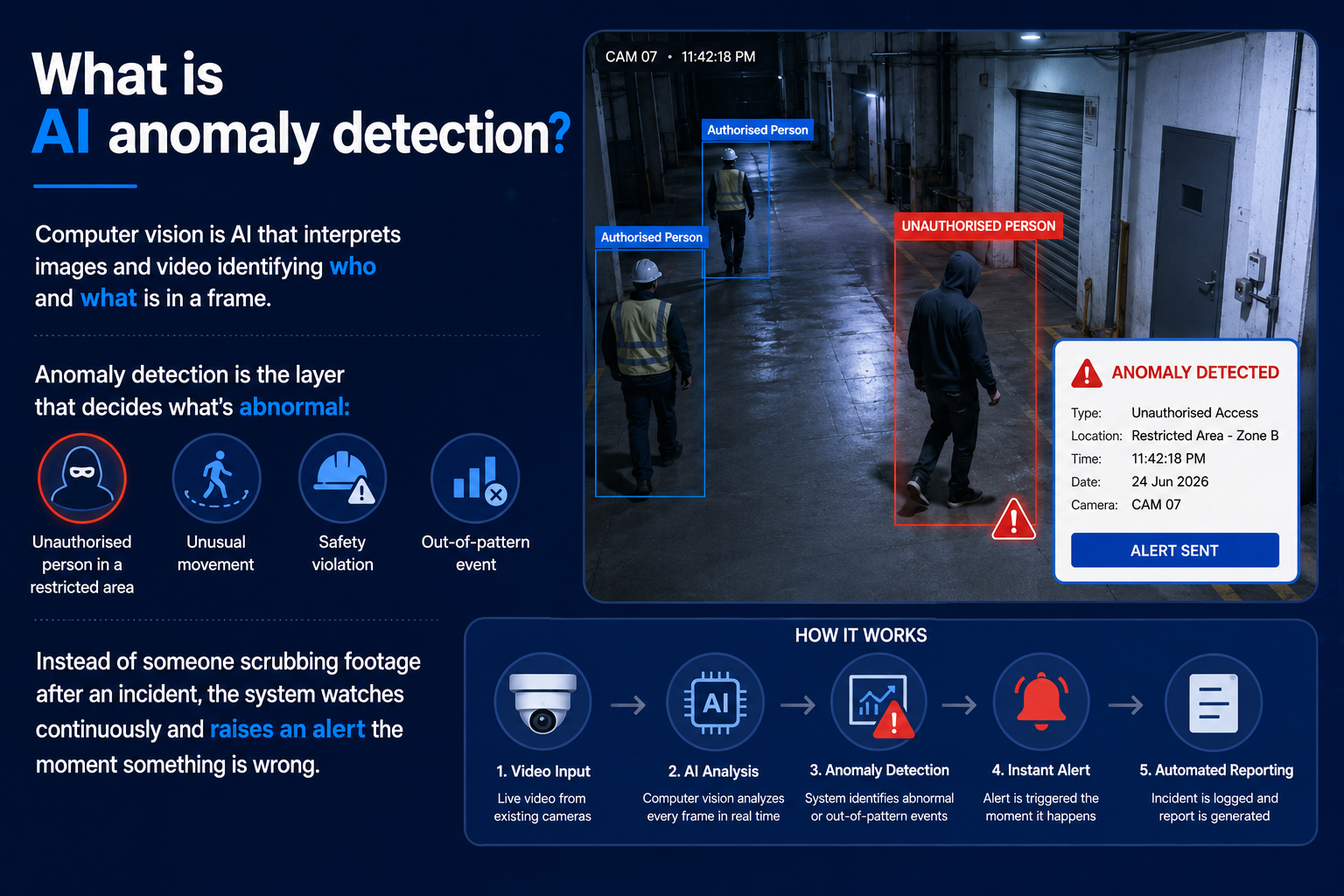Click 'Alert is triggered the moment it happens' text
Viewport: 1344px width, 896px height.
1041,807
